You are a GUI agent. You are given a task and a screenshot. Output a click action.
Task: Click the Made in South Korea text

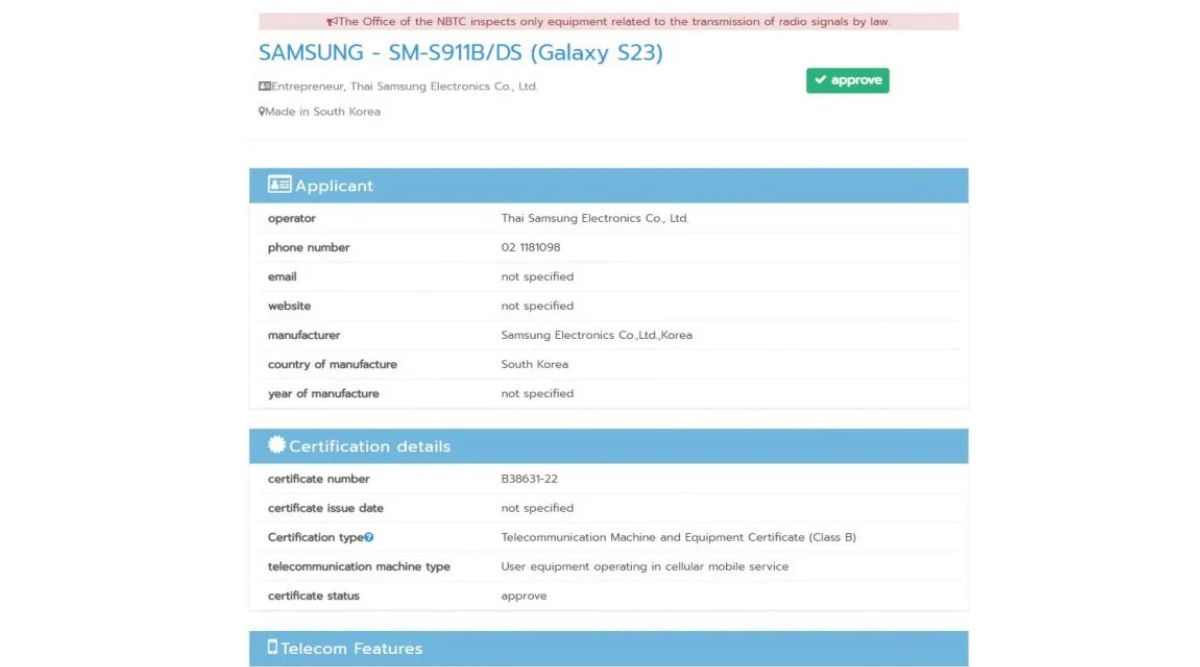[x=323, y=111]
